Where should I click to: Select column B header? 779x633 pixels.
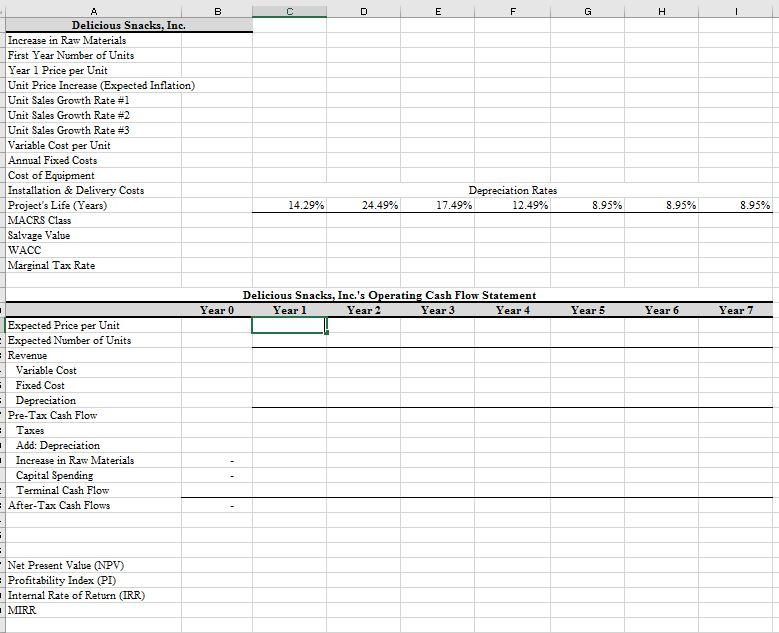(x=217, y=11)
